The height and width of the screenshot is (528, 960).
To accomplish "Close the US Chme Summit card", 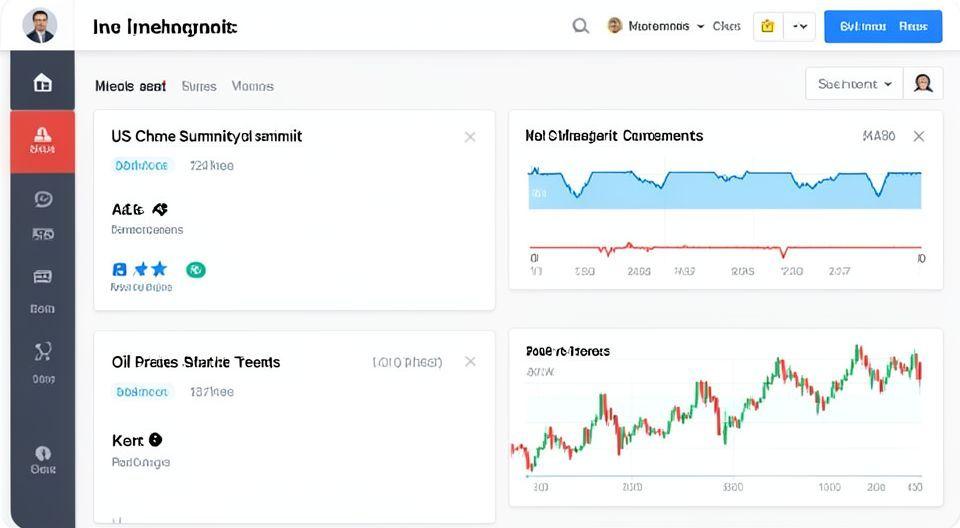I will pos(470,137).
